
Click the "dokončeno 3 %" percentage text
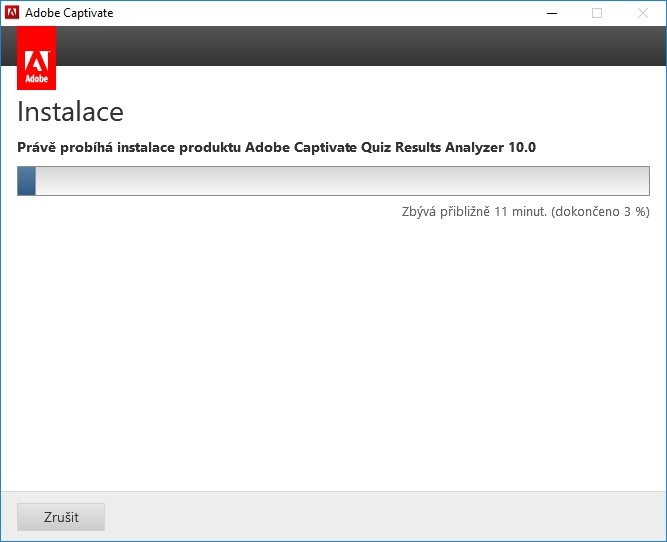(x=600, y=211)
